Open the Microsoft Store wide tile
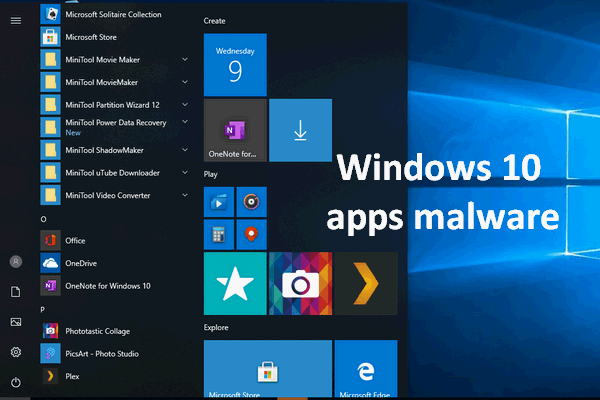The image size is (600, 400). 268,369
